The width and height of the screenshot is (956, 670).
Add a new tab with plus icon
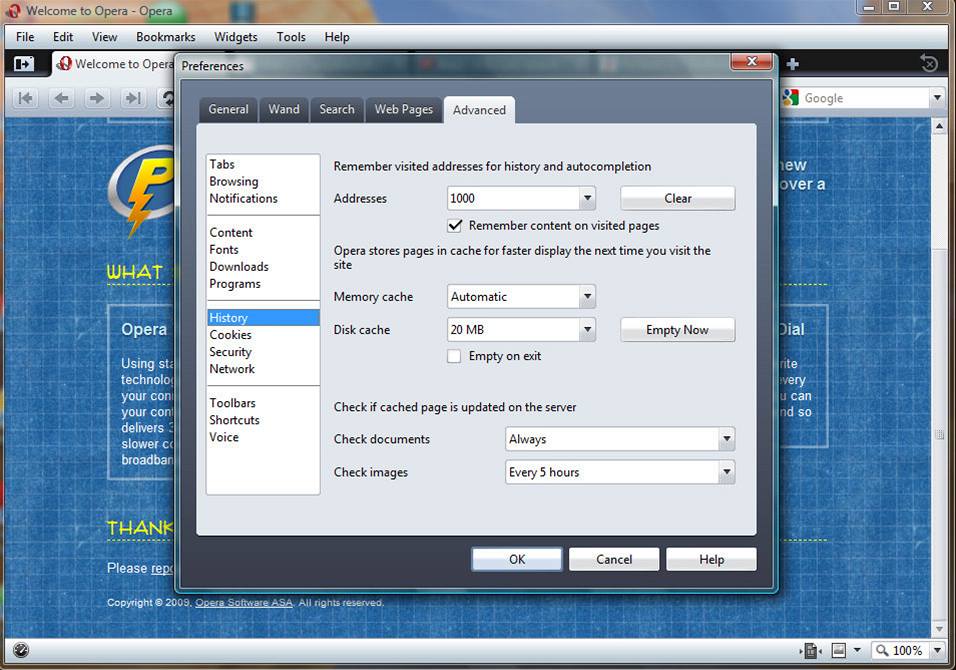793,64
